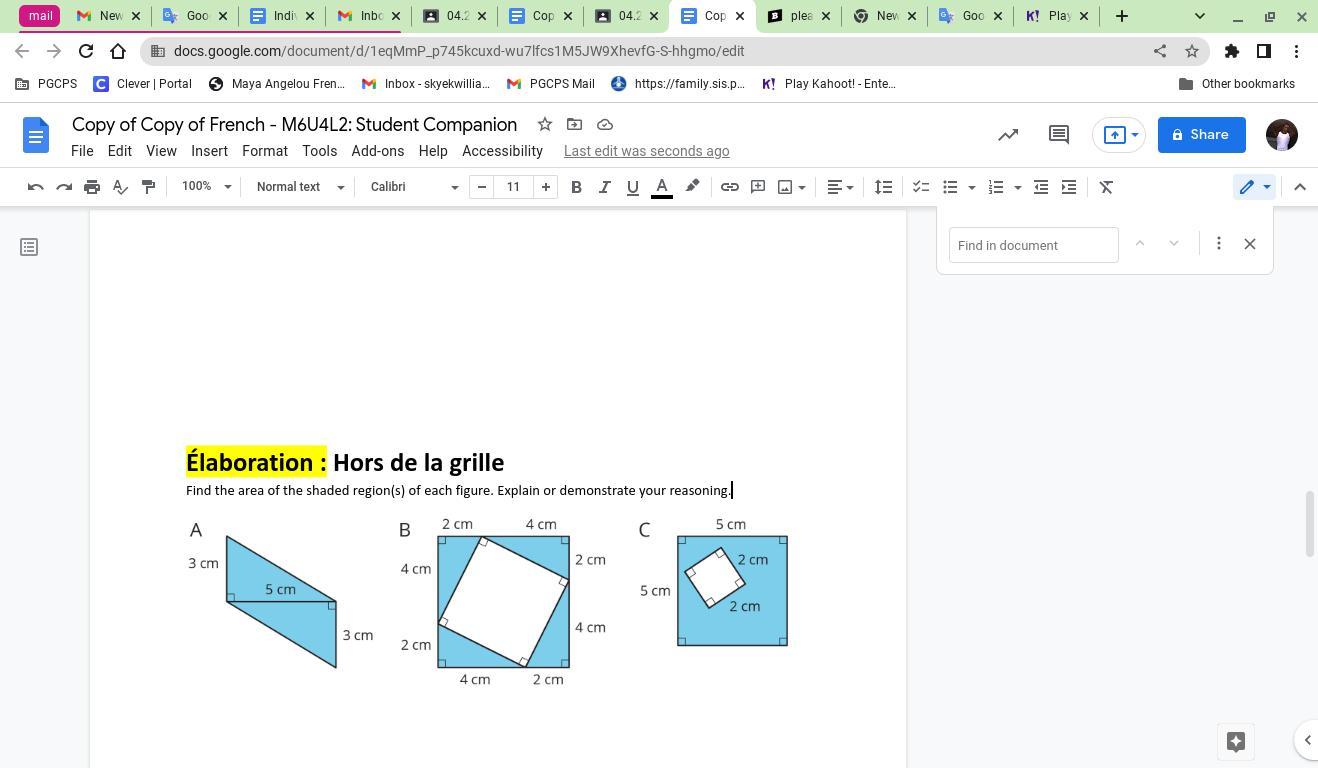Viewport: 1318px width, 768px height.
Task: Click the highlight color marker icon
Action: pyautogui.click(x=692, y=187)
